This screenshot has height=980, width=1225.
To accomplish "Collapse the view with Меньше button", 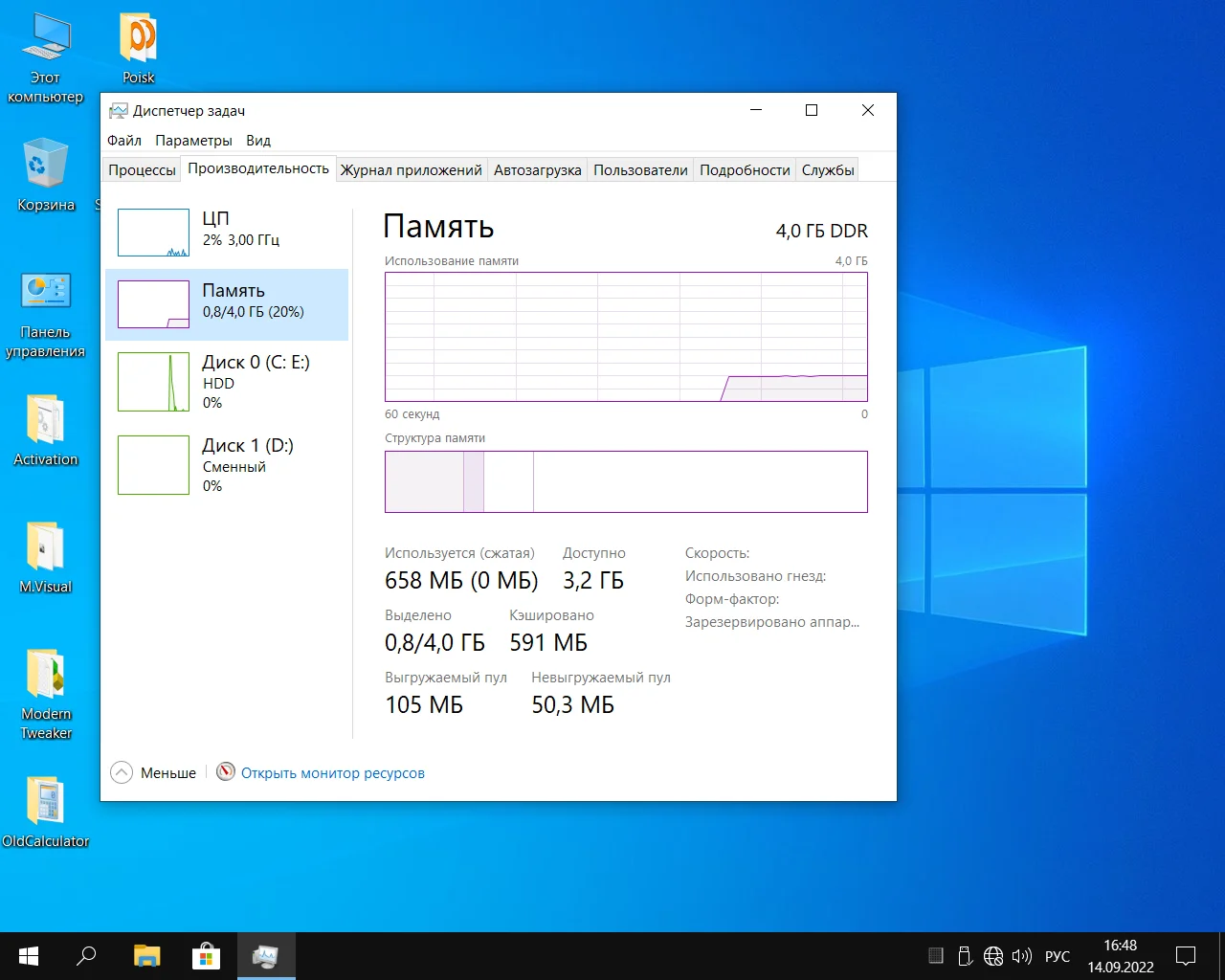I will pyautogui.click(x=153, y=772).
